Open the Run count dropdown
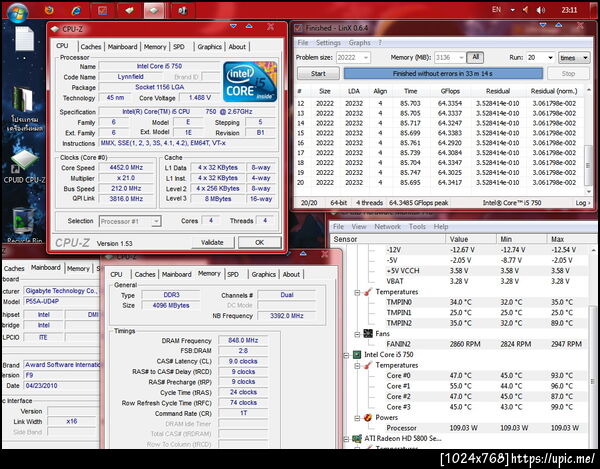This screenshot has width=600, height=469. (x=550, y=58)
